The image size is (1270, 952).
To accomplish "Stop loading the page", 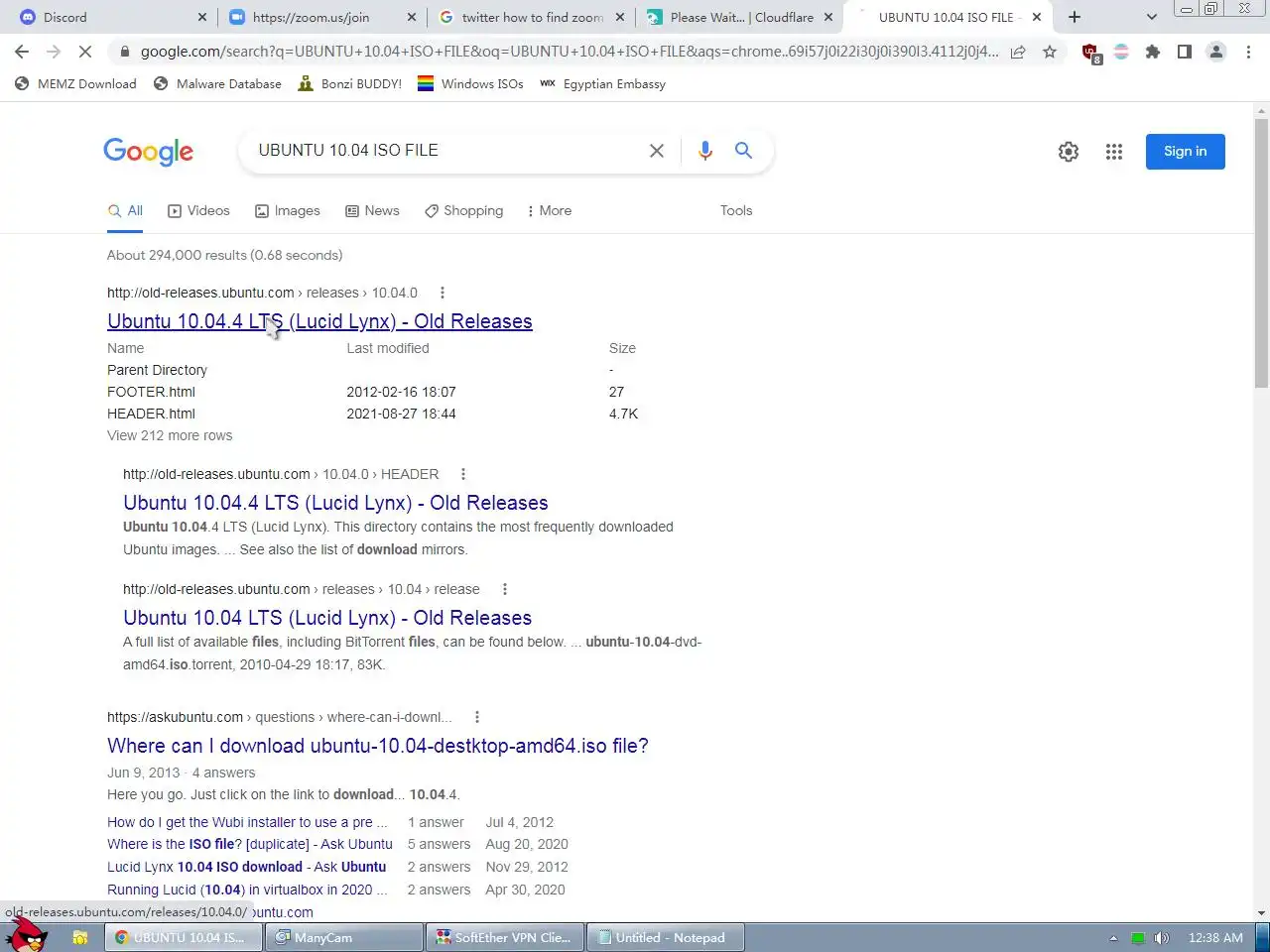I will tap(86, 52).
